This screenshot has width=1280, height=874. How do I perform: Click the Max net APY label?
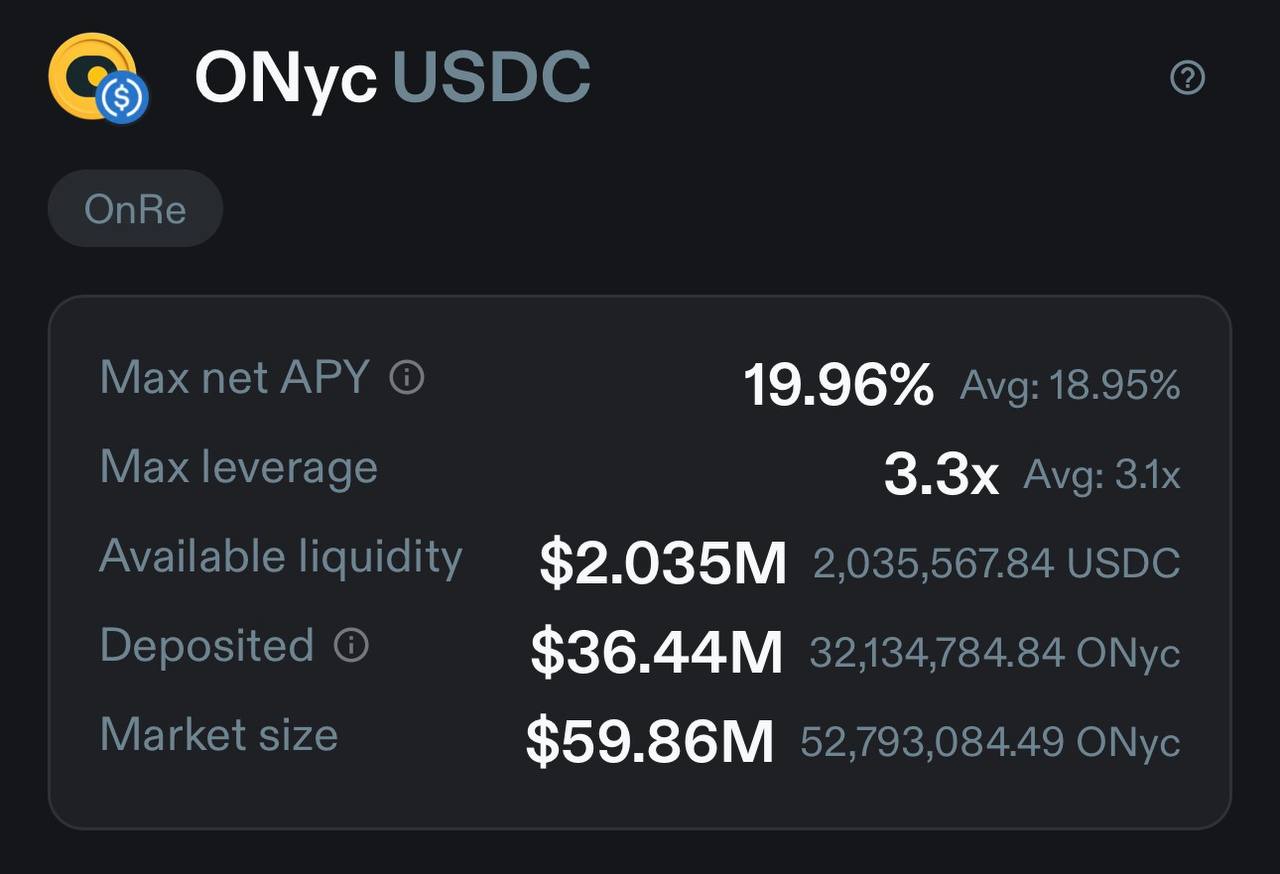[235, 378]
